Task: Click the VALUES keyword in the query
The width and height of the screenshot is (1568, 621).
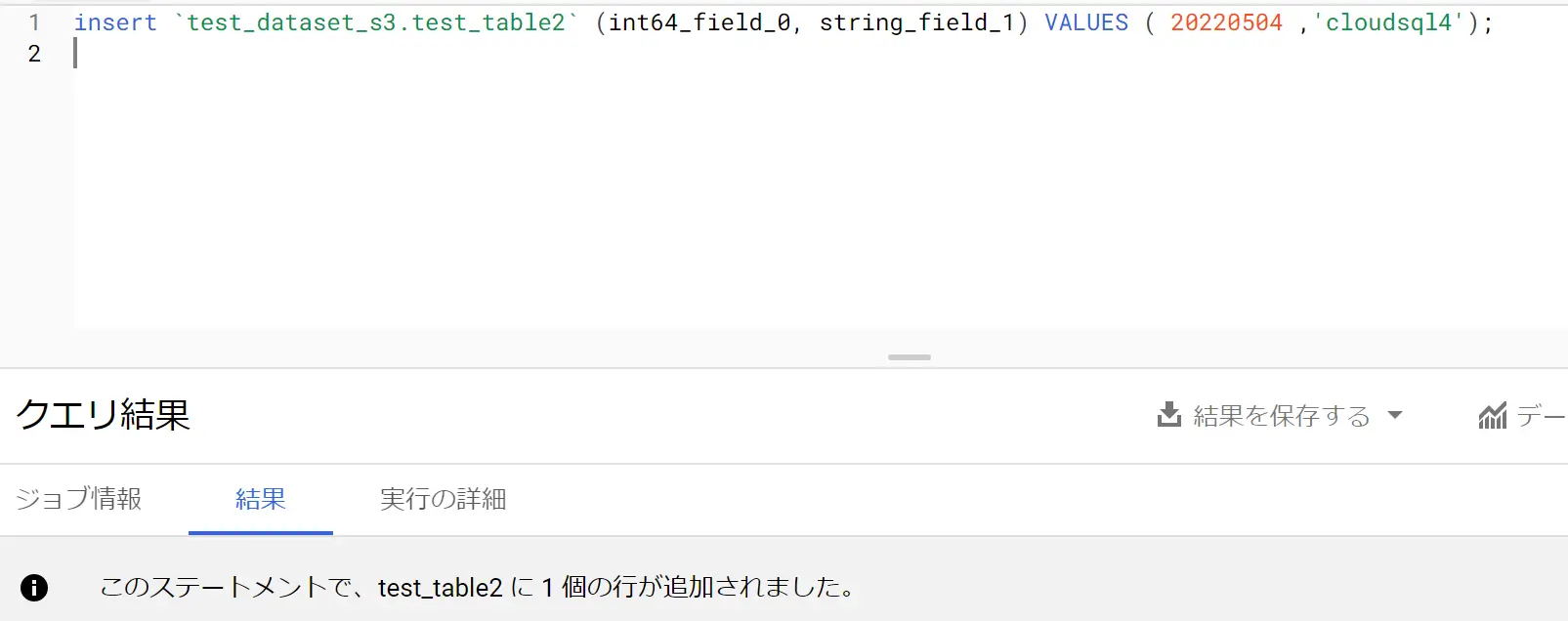Action: (x=1086, y=22)
